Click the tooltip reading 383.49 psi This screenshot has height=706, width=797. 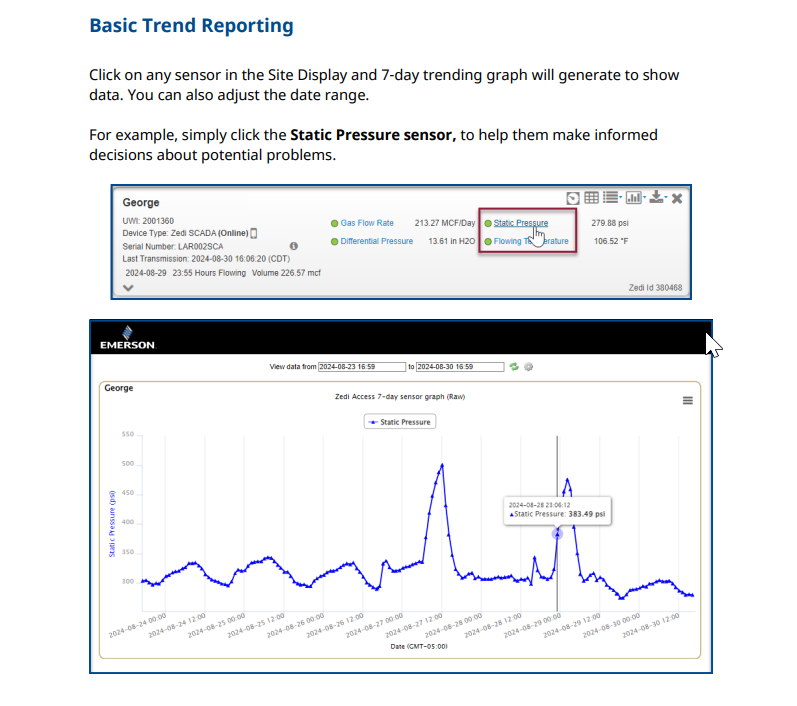pos(558,510)
